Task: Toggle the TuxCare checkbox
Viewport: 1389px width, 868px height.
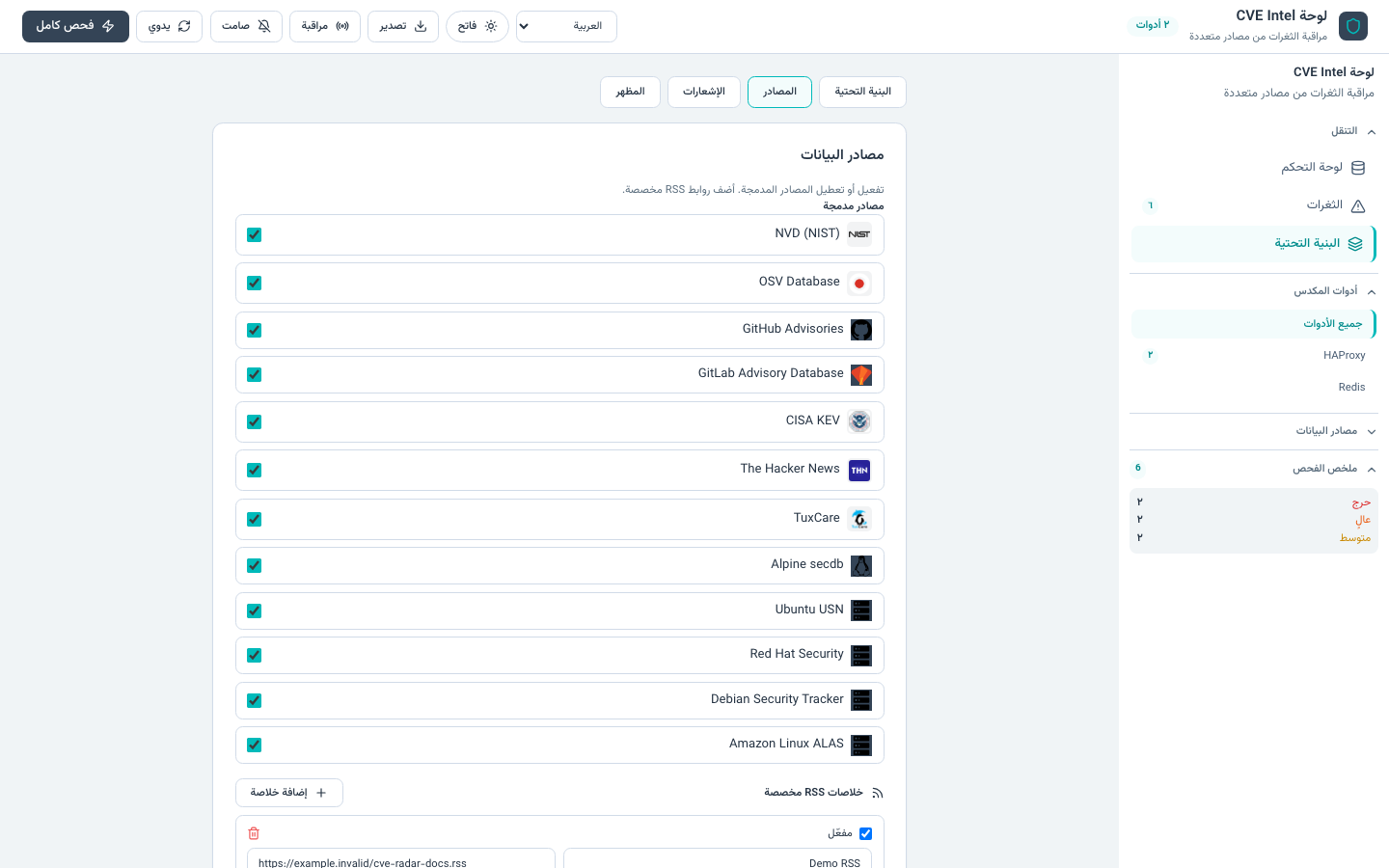Action: (255, 519)
